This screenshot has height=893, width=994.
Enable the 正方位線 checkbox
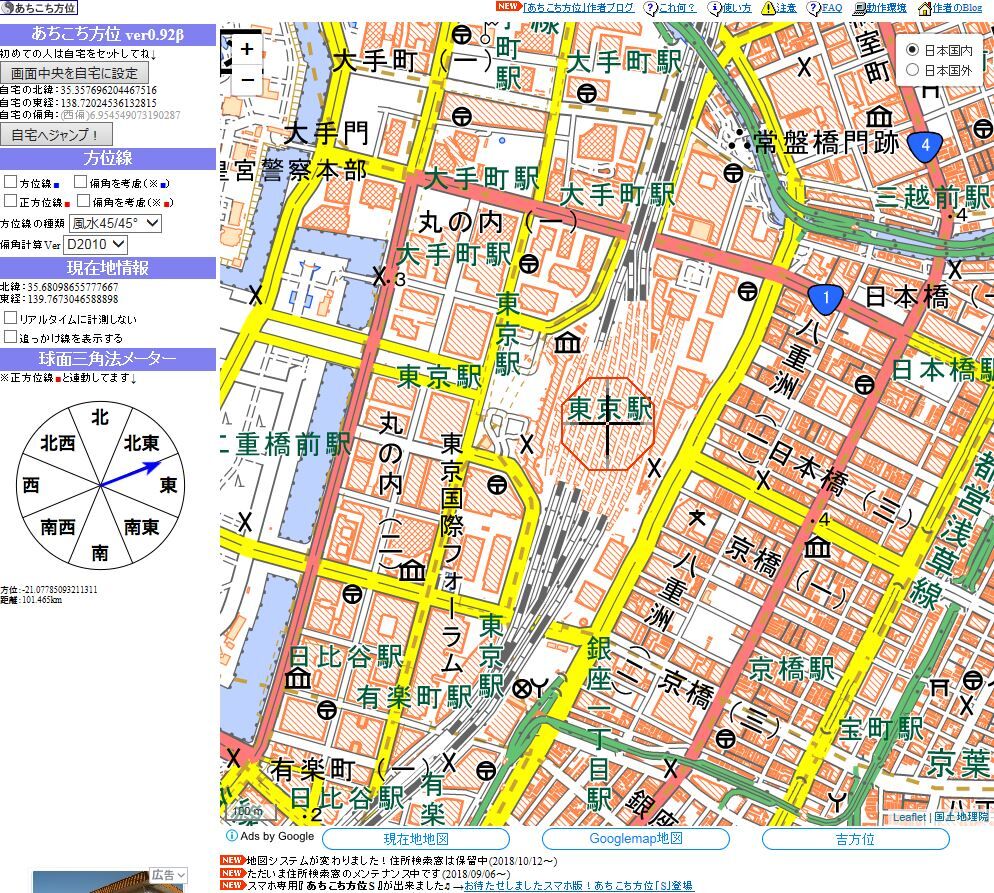point(10,201)
